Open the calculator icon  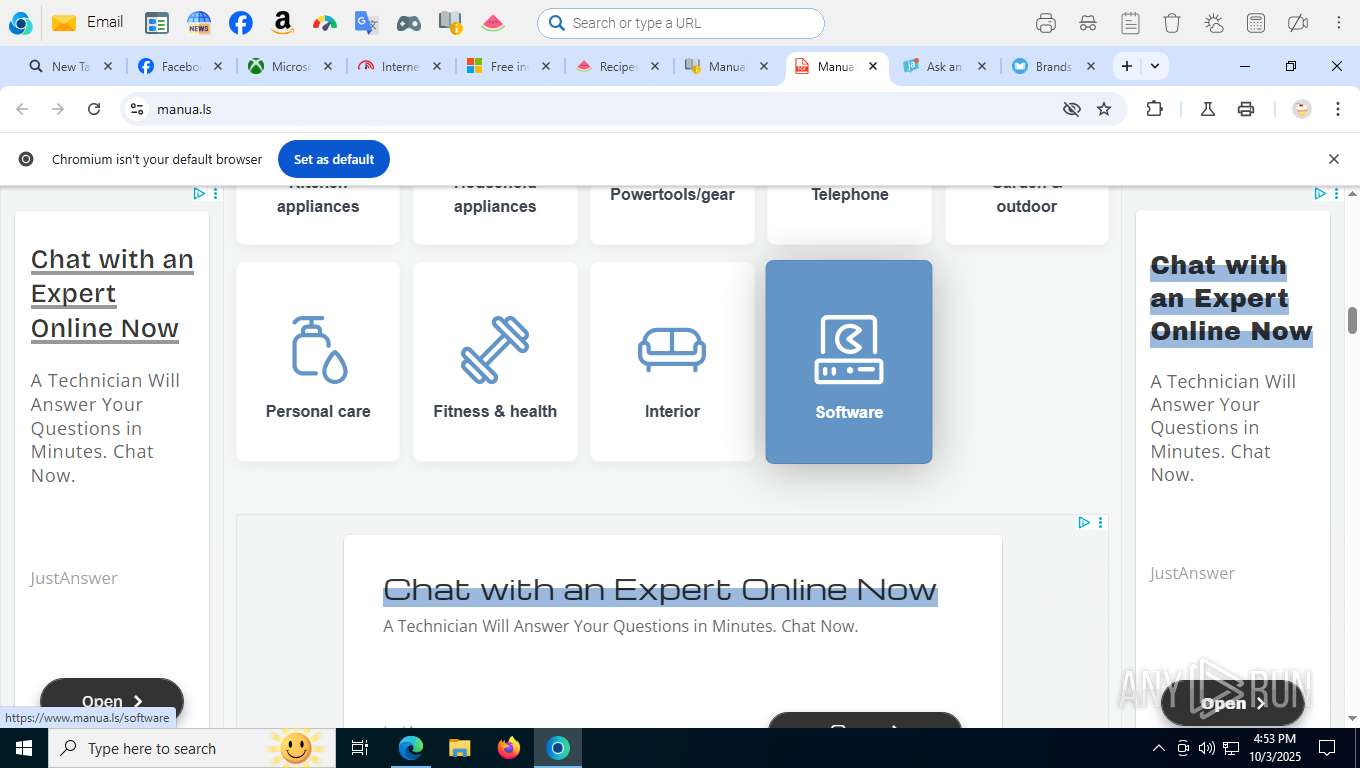coord(1256,23)
